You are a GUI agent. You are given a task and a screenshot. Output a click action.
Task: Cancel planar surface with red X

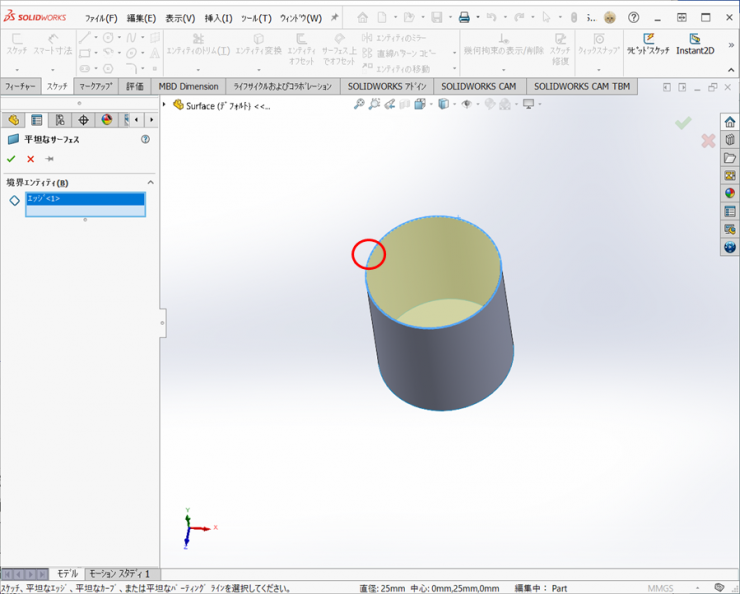tap(30, 159)
